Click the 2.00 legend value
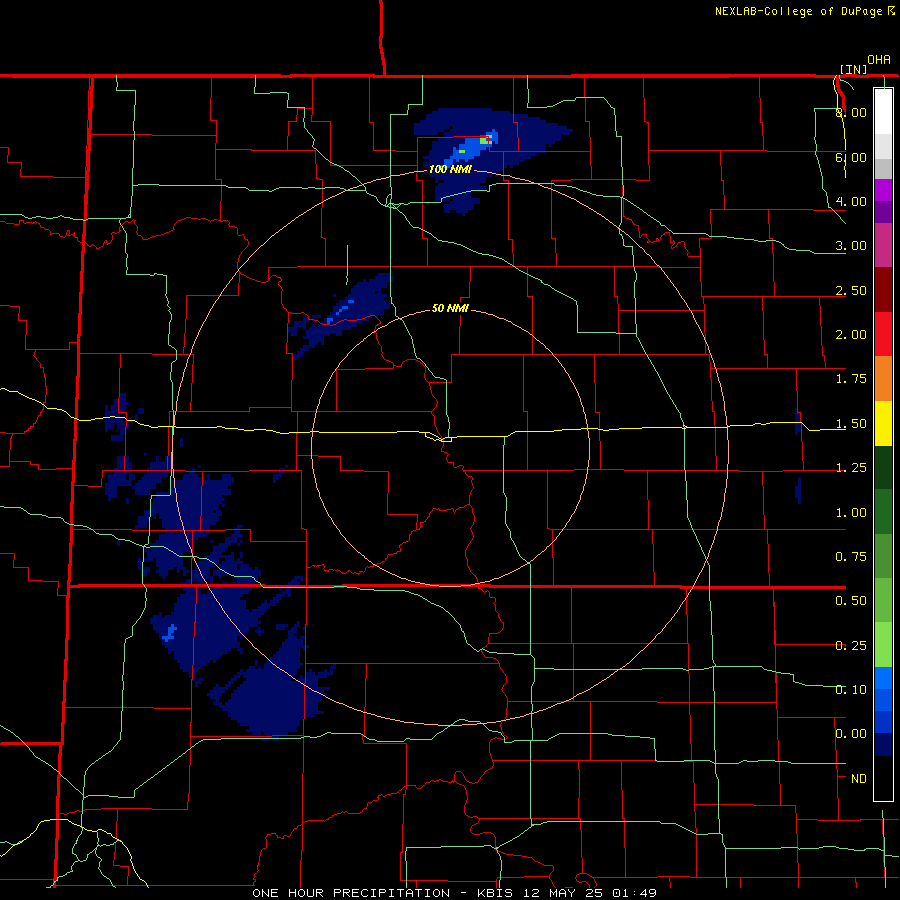 click(x=851, y=335)
